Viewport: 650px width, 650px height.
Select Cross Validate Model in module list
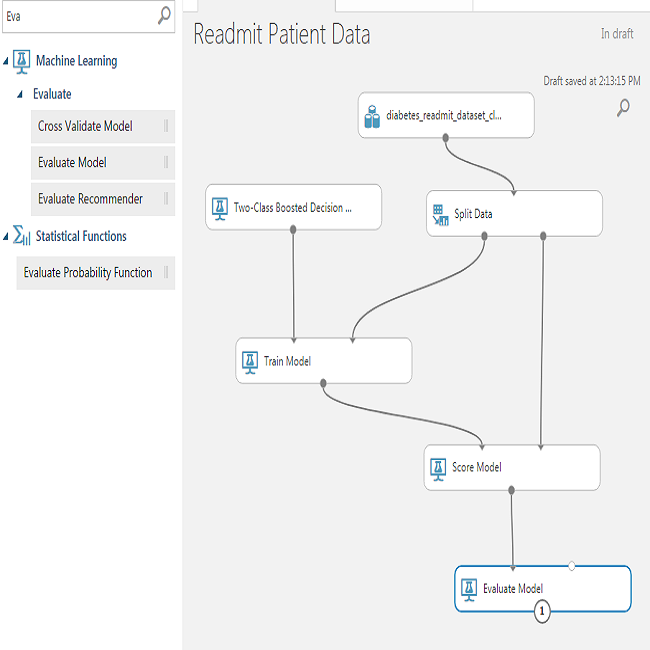86,126
